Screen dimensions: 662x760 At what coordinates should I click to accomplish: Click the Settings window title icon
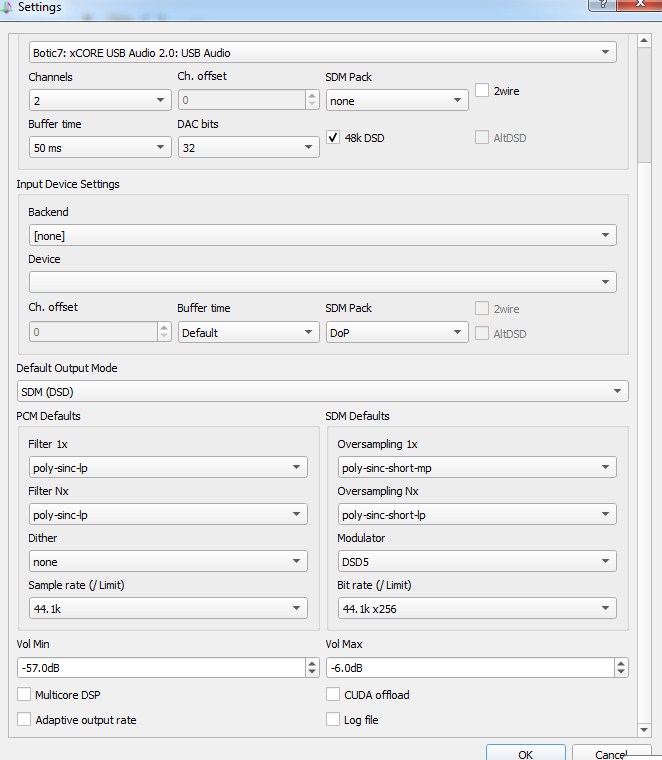[6, 7]
